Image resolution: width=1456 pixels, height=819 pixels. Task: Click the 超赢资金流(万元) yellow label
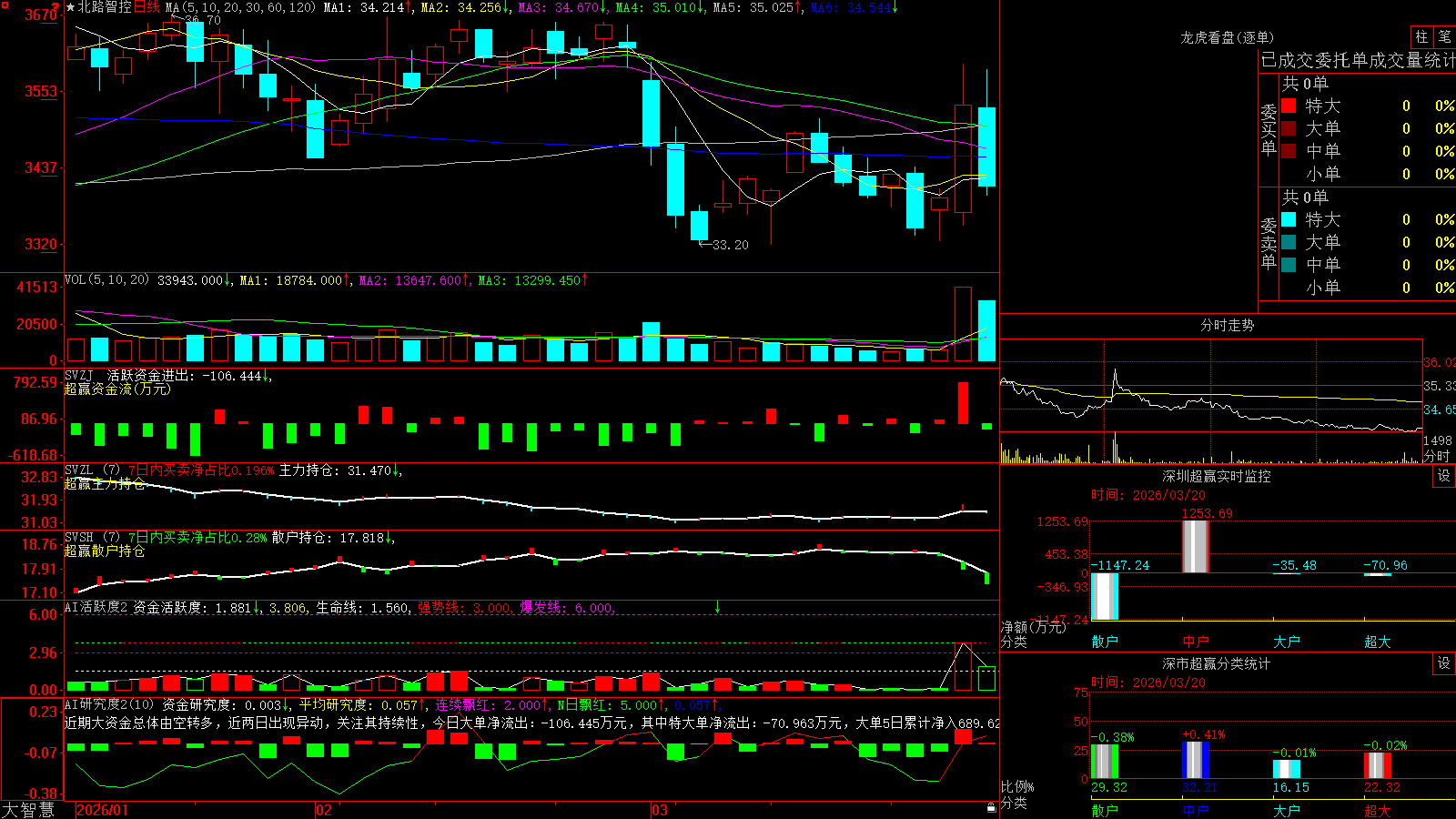point(117,389)
